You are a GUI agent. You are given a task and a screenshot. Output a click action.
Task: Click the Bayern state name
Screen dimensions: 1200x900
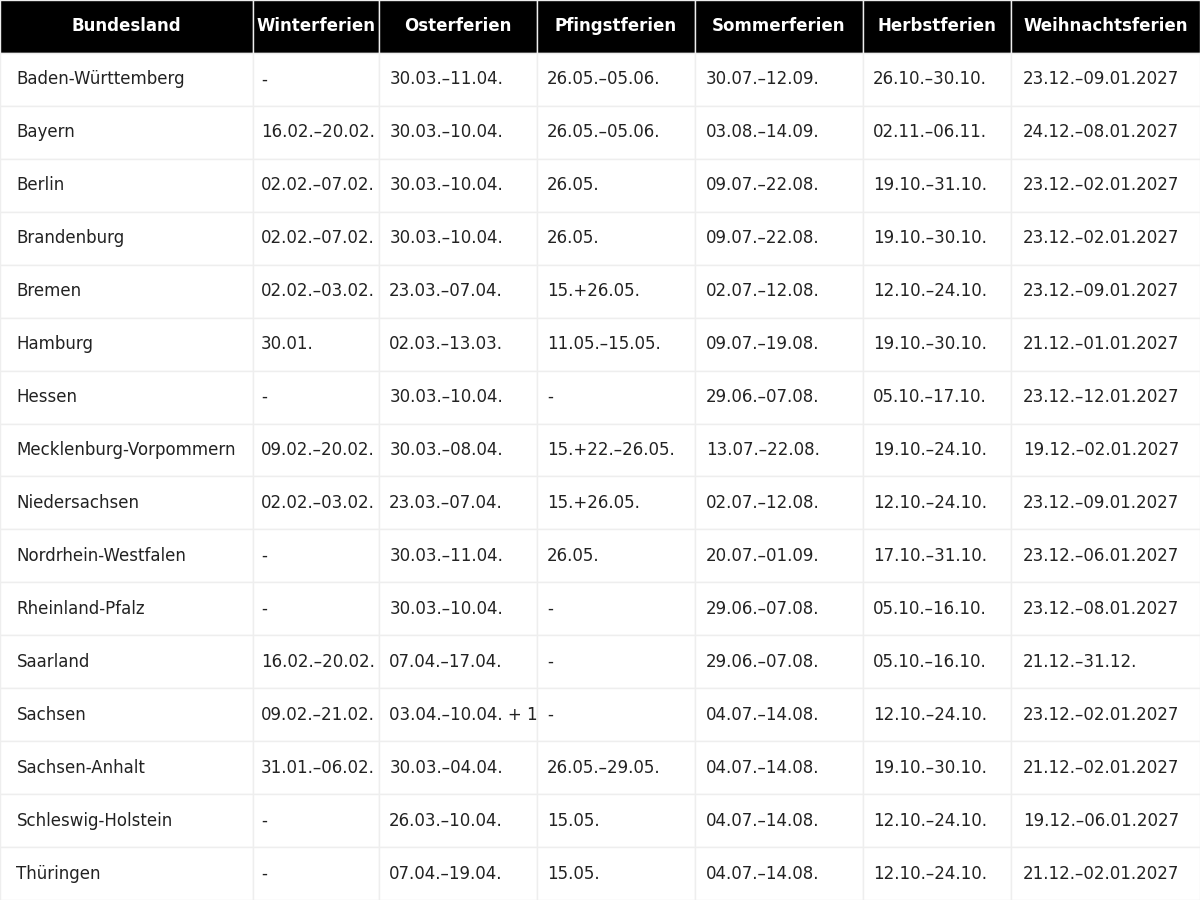45,132
